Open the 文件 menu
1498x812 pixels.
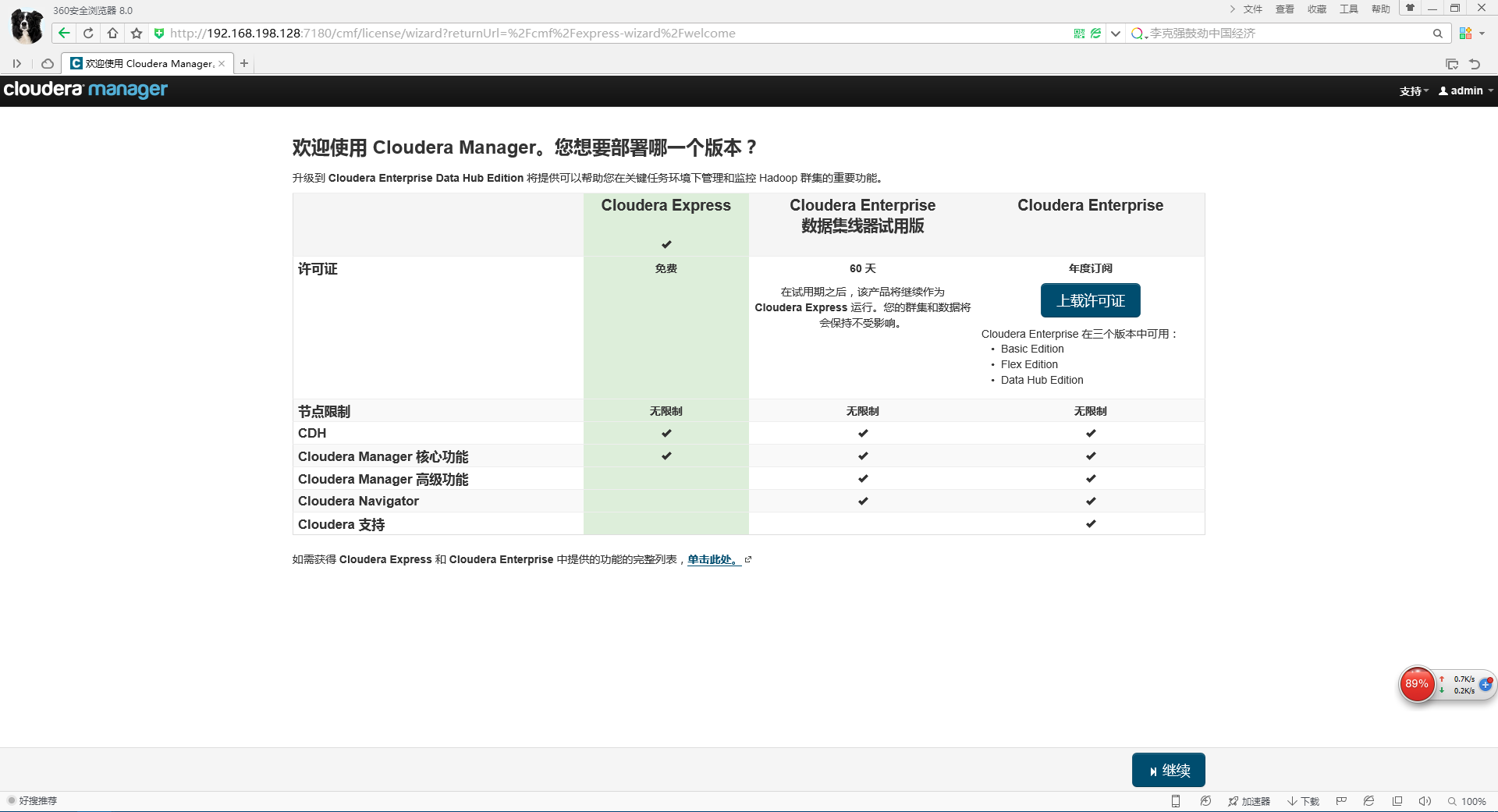pyautogui.click(x=1253, y=9)
